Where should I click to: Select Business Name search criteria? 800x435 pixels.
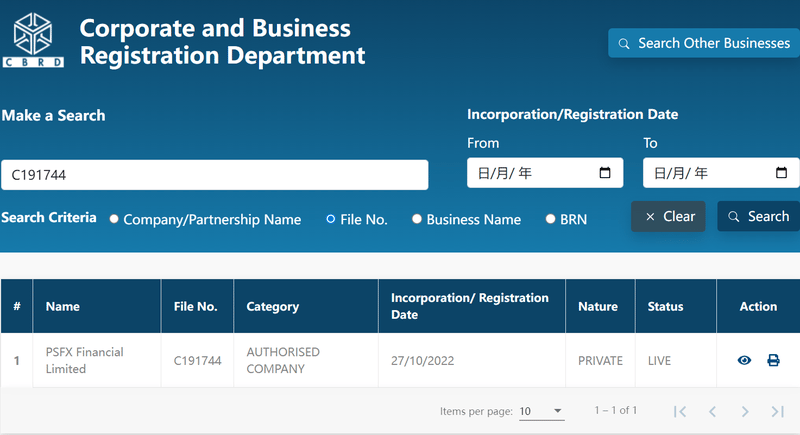417,219
